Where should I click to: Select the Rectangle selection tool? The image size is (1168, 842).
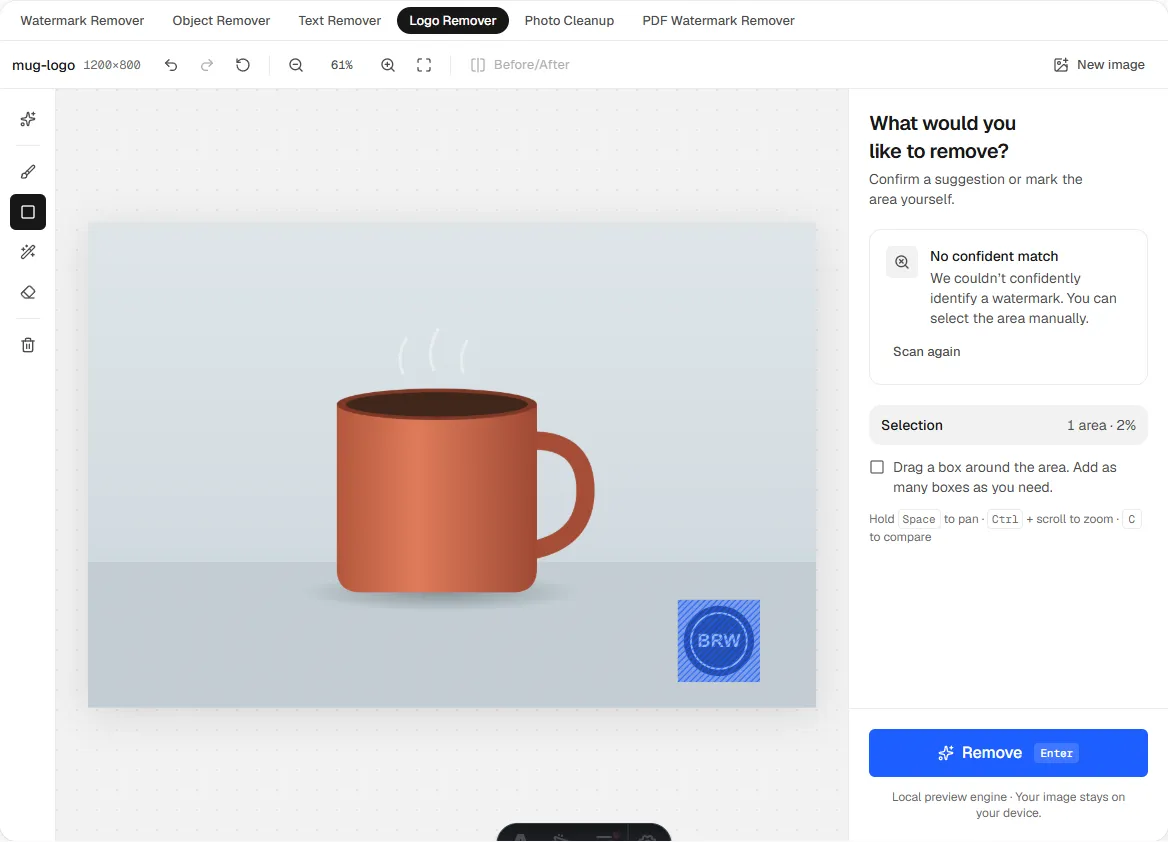28,212
